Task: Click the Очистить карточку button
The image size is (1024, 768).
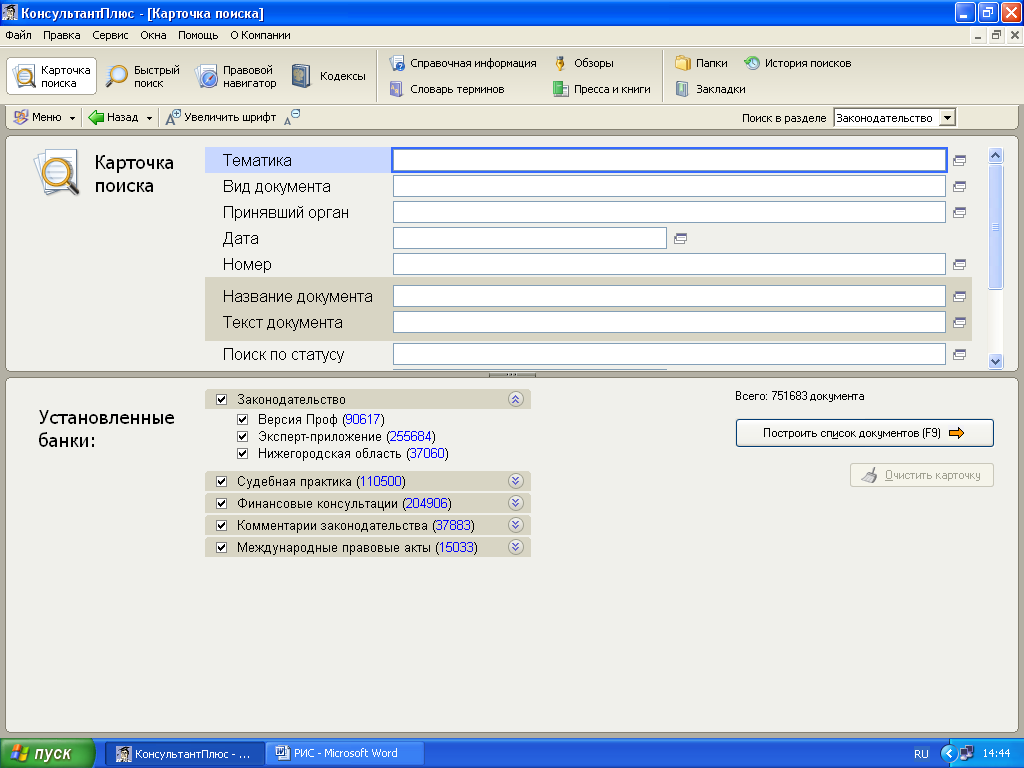Action: pyautogui.click(x=921, y=475)
